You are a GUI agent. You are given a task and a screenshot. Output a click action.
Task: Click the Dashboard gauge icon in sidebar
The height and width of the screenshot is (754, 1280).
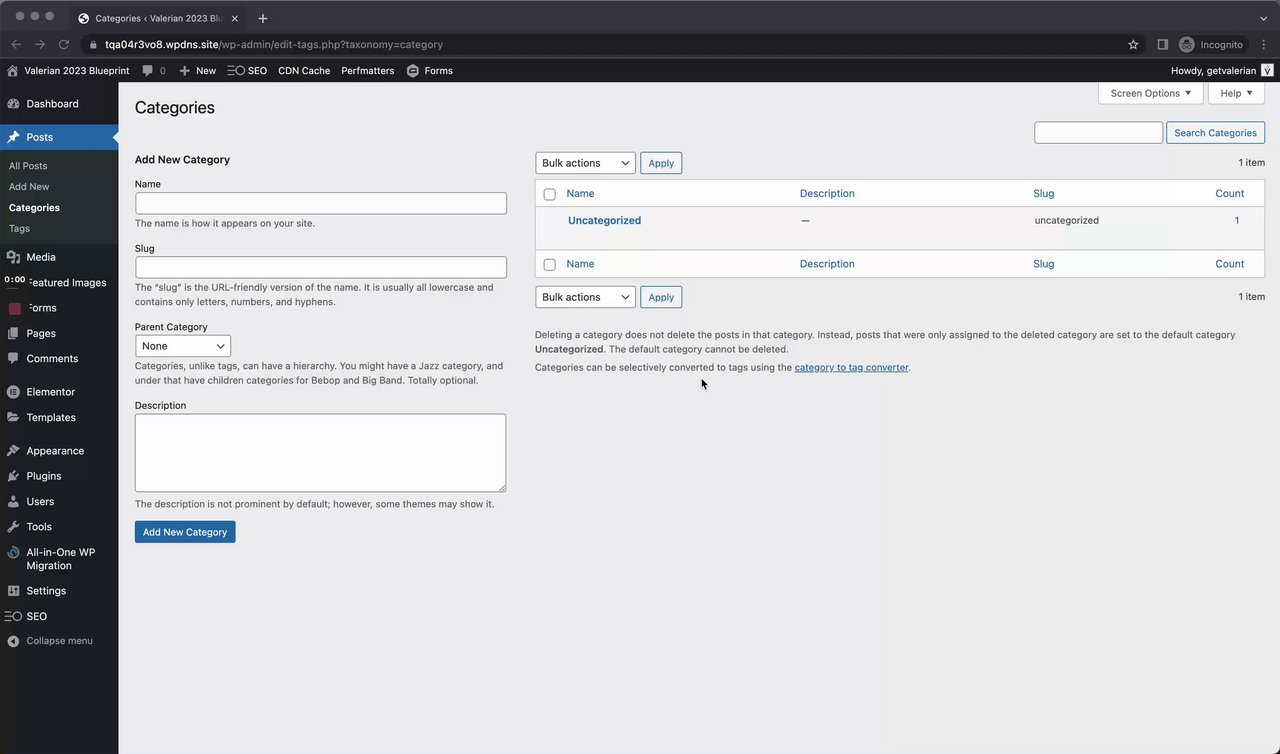pyautogui.click(x=13, y=104)
